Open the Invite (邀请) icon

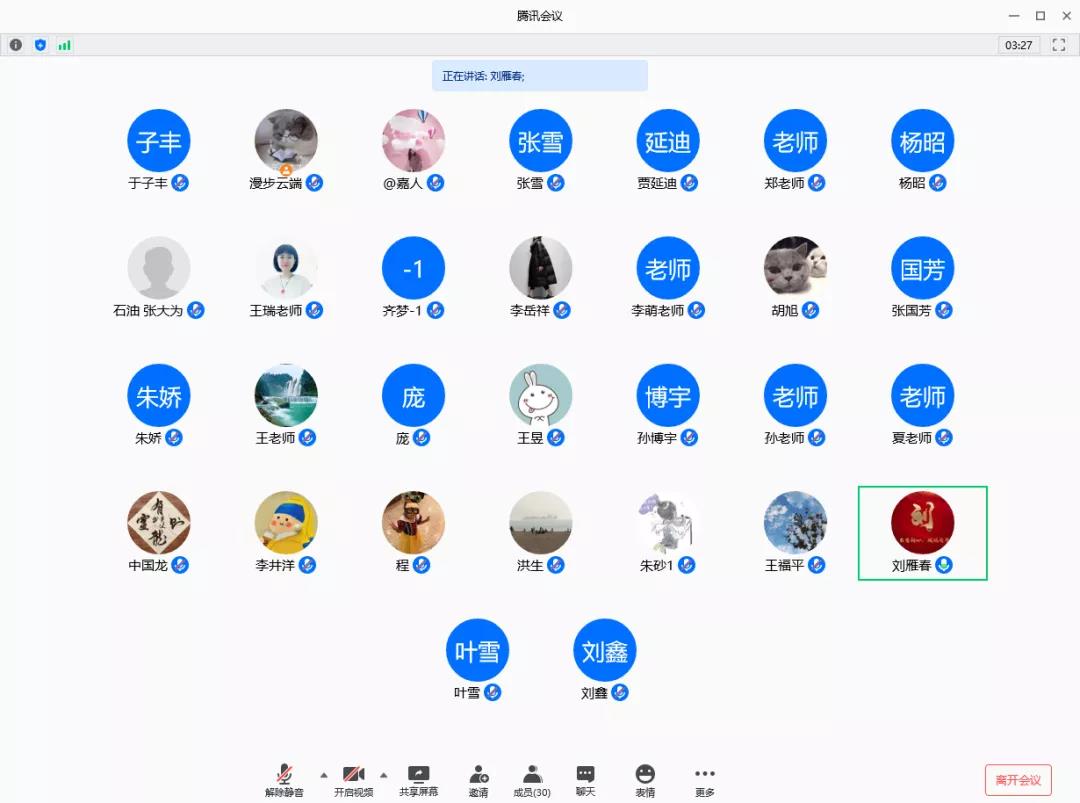pyautogui.click(x=479, y=780)
